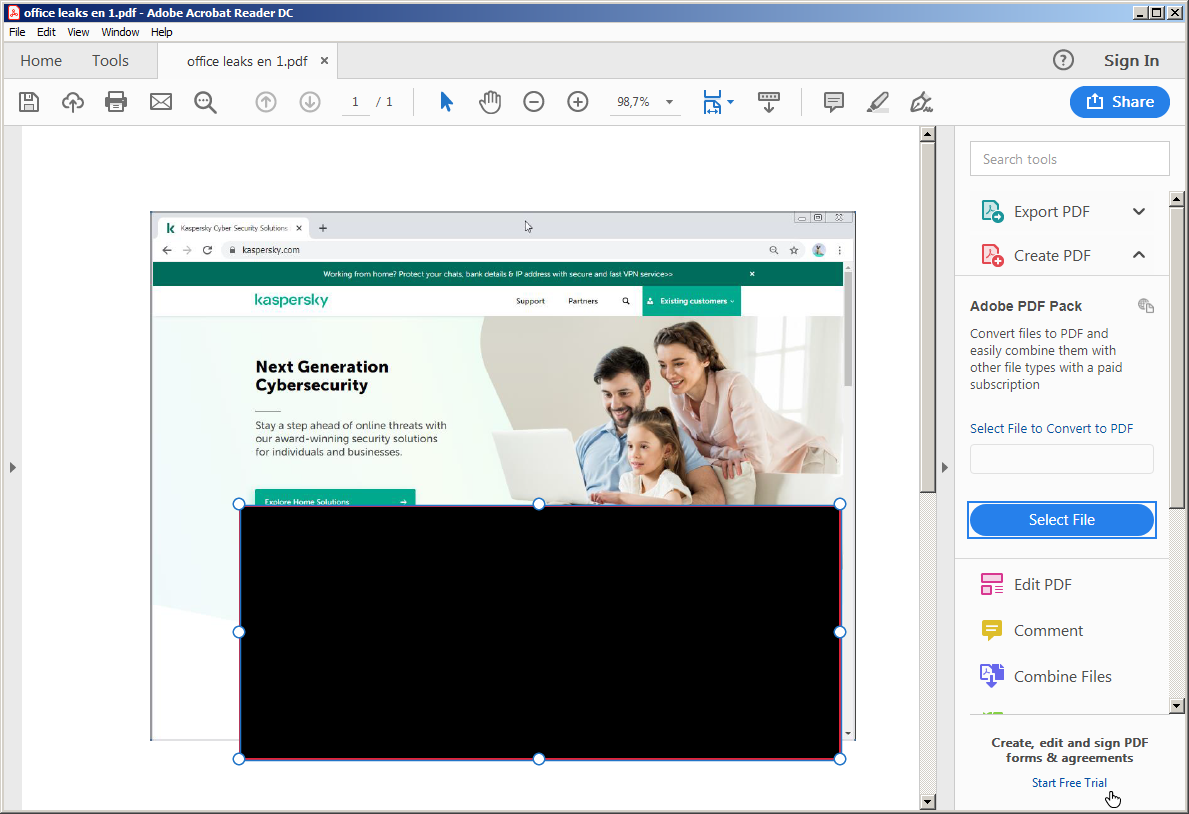
Task: Expand the Export PDF section
Action: click(x=1139, y=211)
